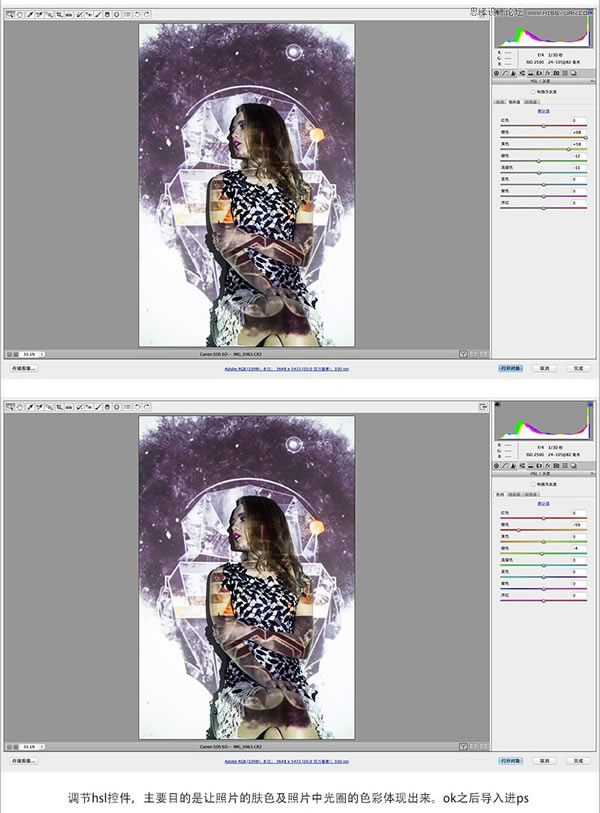
Task: Switch to Hue tab in upper window
Action: (x=499, y=102)
